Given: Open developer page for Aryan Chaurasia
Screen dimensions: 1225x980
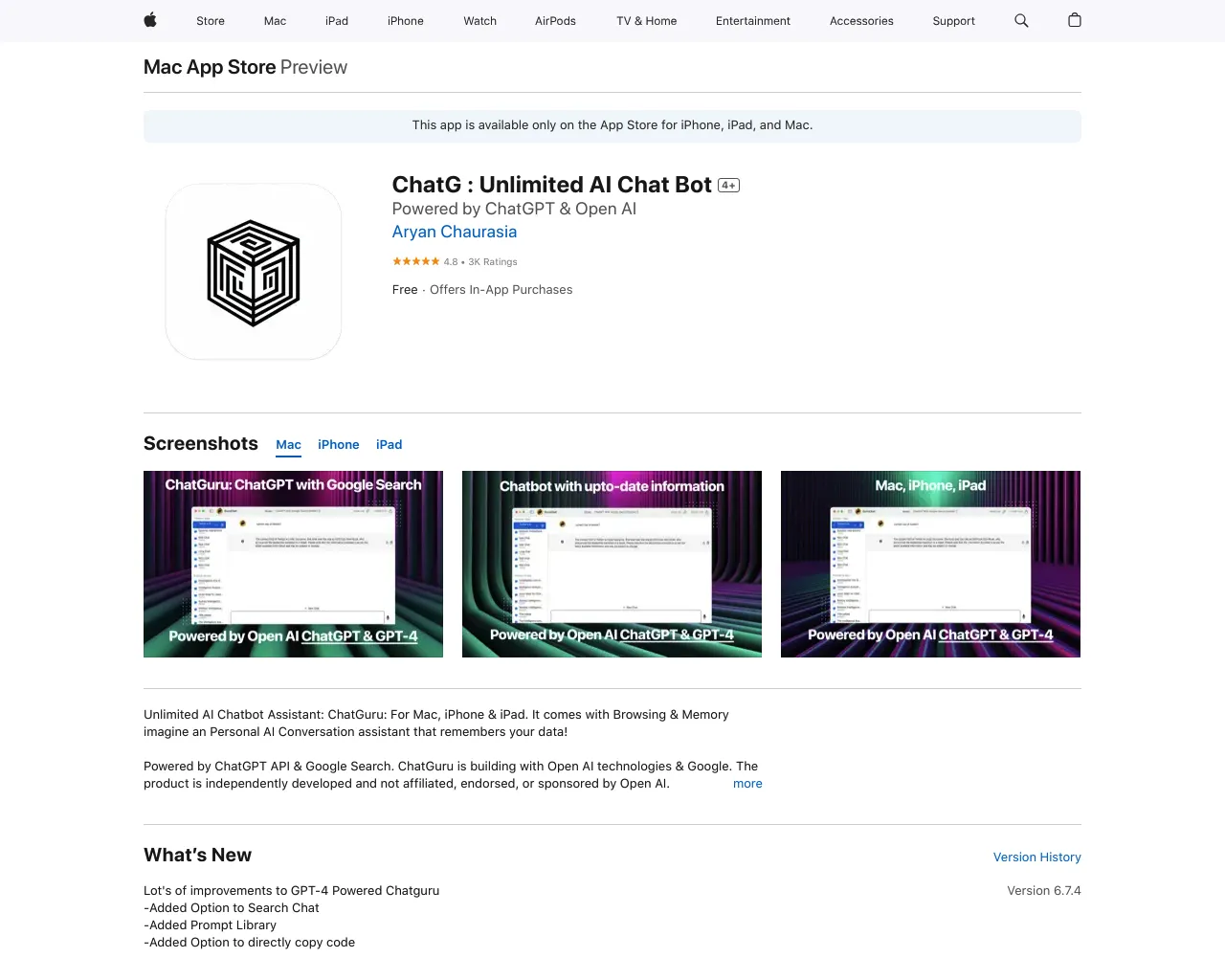Looking at the screenshot, I should point(454,232).
